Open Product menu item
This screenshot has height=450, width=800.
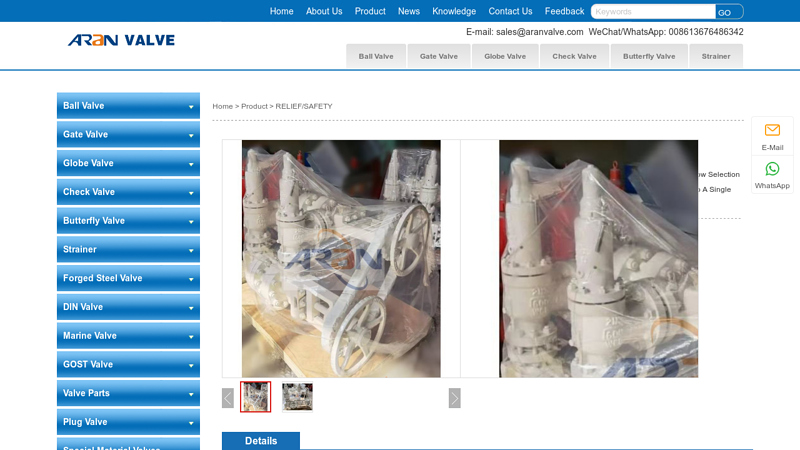point(370,11)
